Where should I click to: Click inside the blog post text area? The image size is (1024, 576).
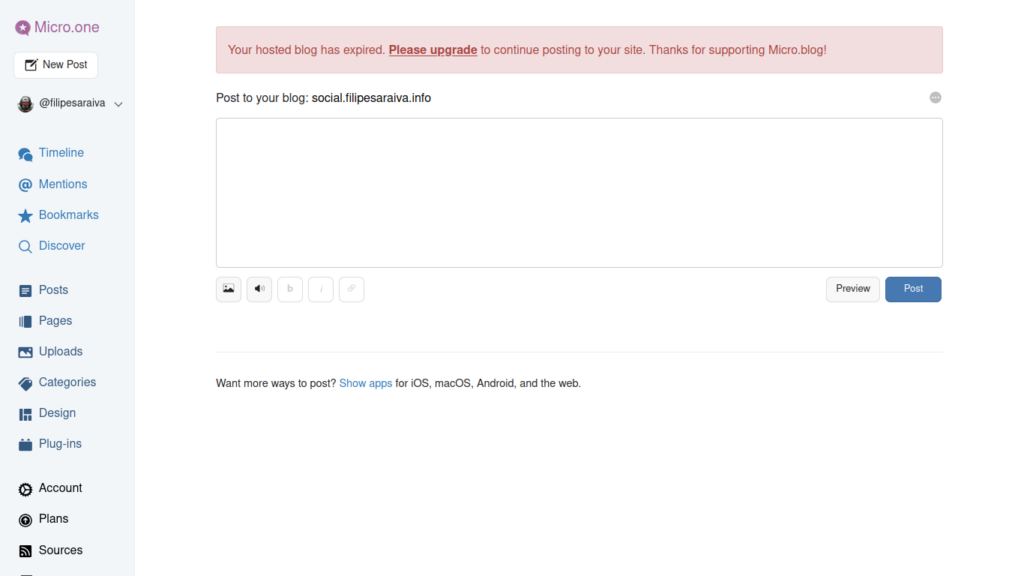(579, 192)
